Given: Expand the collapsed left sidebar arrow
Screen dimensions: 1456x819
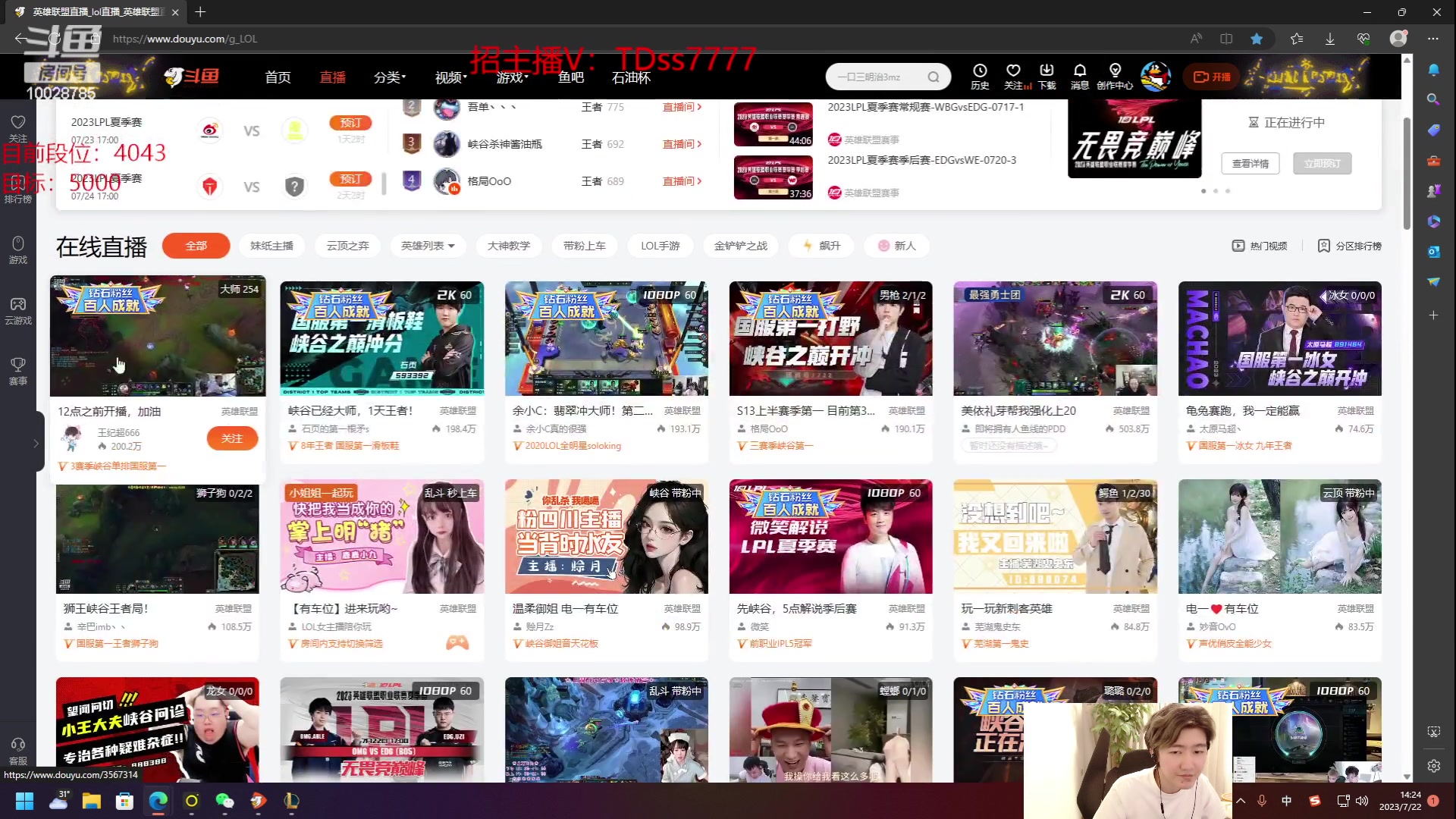Looking at the screenshot, I should [x=36, y=444].
